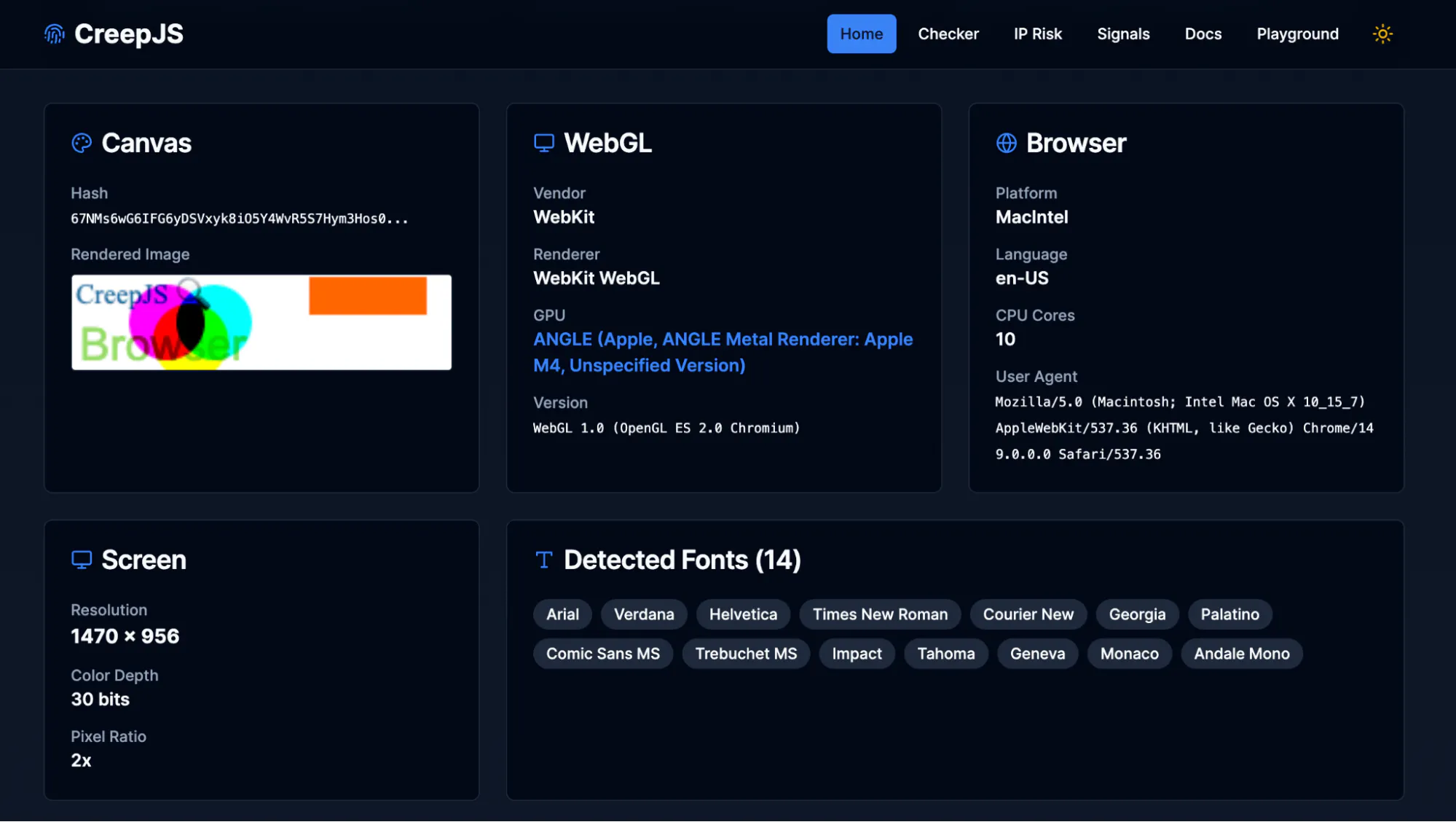Click the ANGLE Apple M4 GPU link
1456x822 pixels.
click(723, 352)
